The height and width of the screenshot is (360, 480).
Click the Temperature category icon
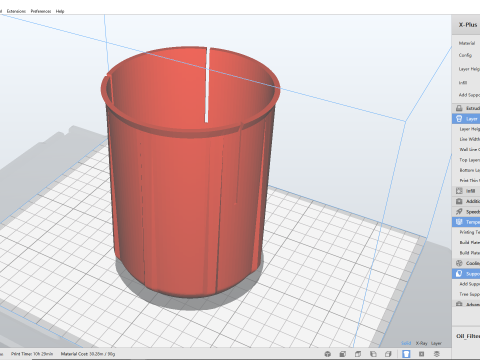pos(459,222)
